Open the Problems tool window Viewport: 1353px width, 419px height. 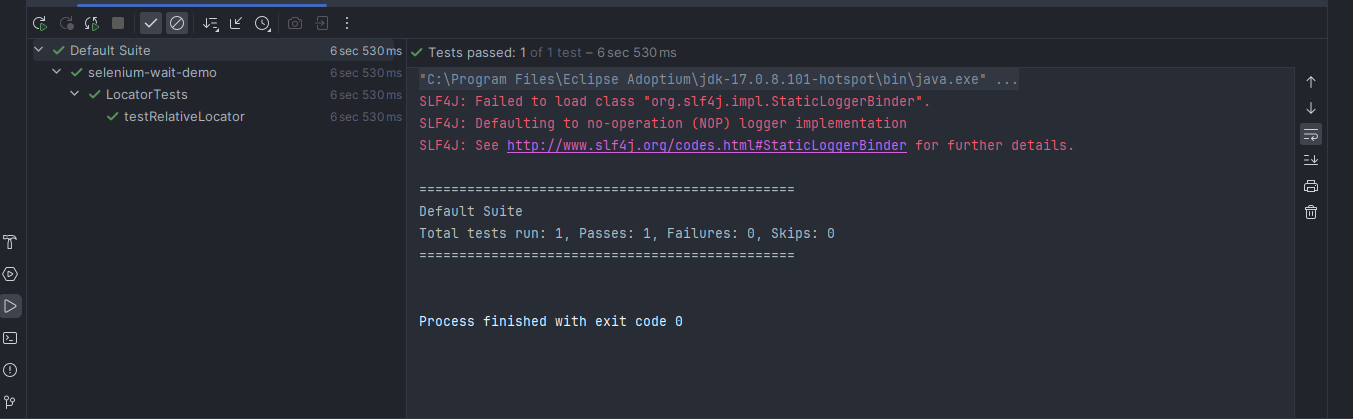click(x=11, y=370)
